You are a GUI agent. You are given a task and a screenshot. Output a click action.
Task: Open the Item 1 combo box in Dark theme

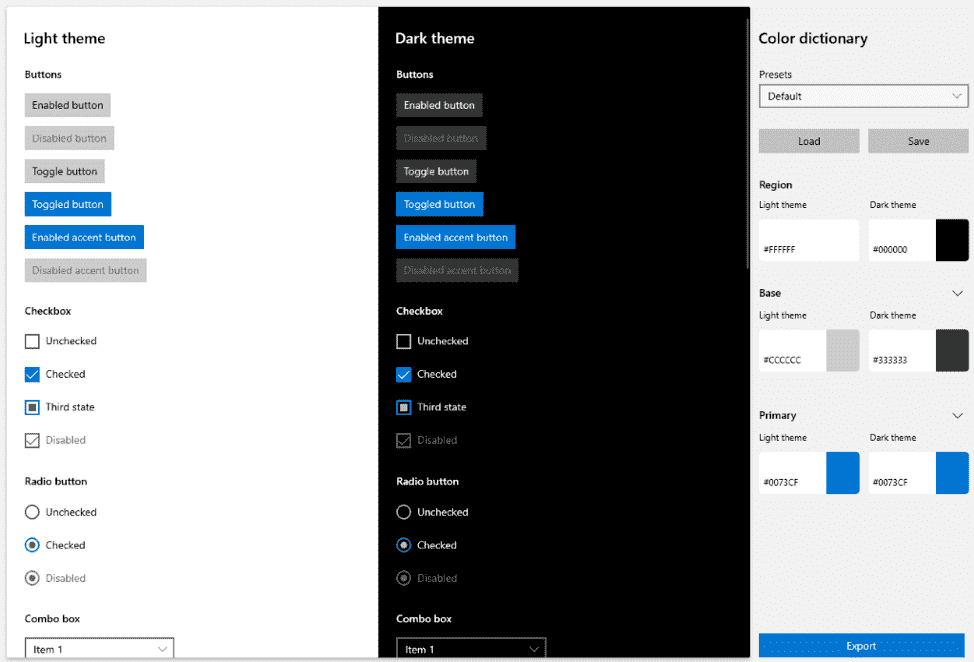coord(471,649)
